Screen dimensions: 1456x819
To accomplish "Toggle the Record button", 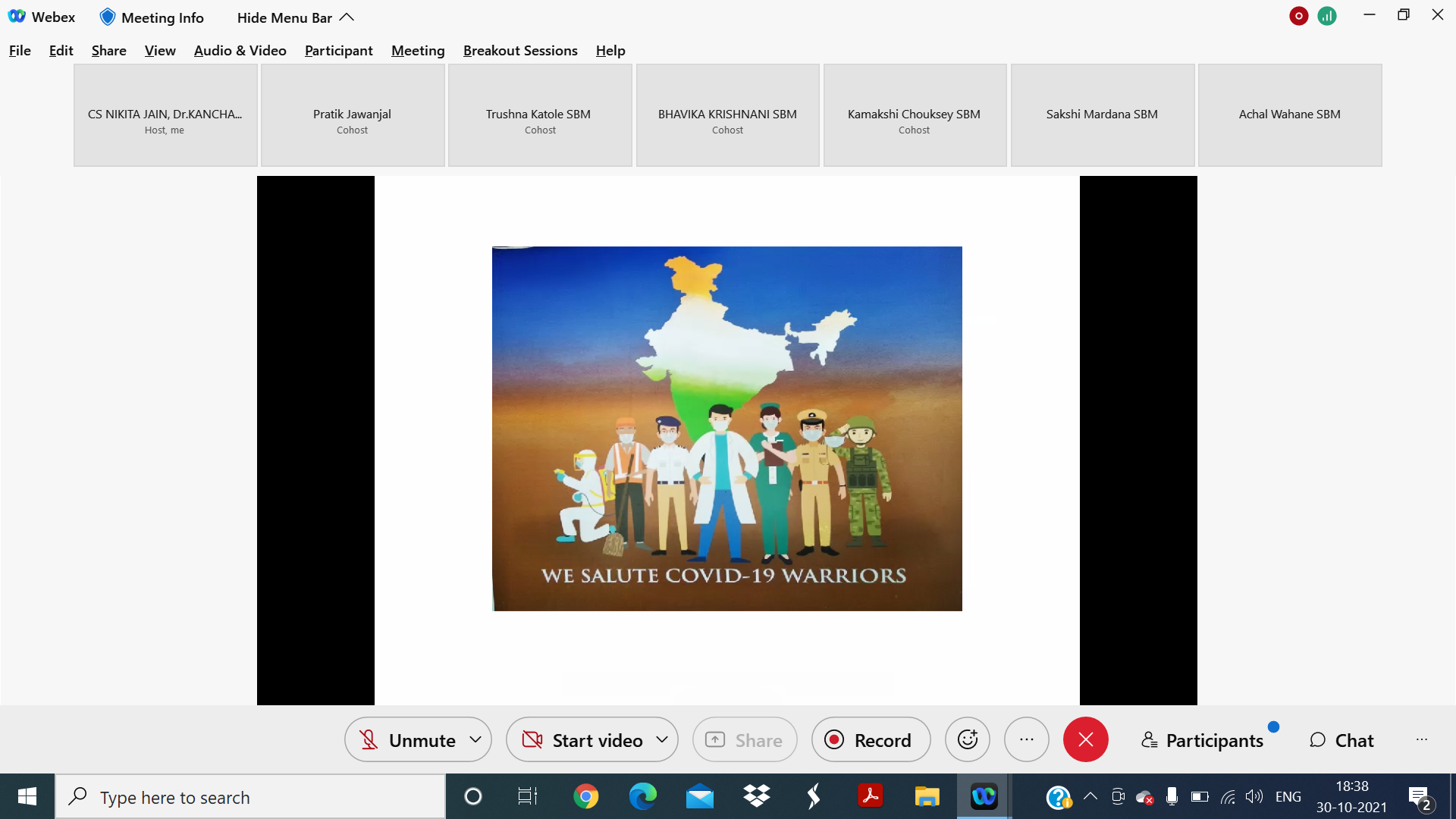I will pyautogui.click(x=871, y=740).
